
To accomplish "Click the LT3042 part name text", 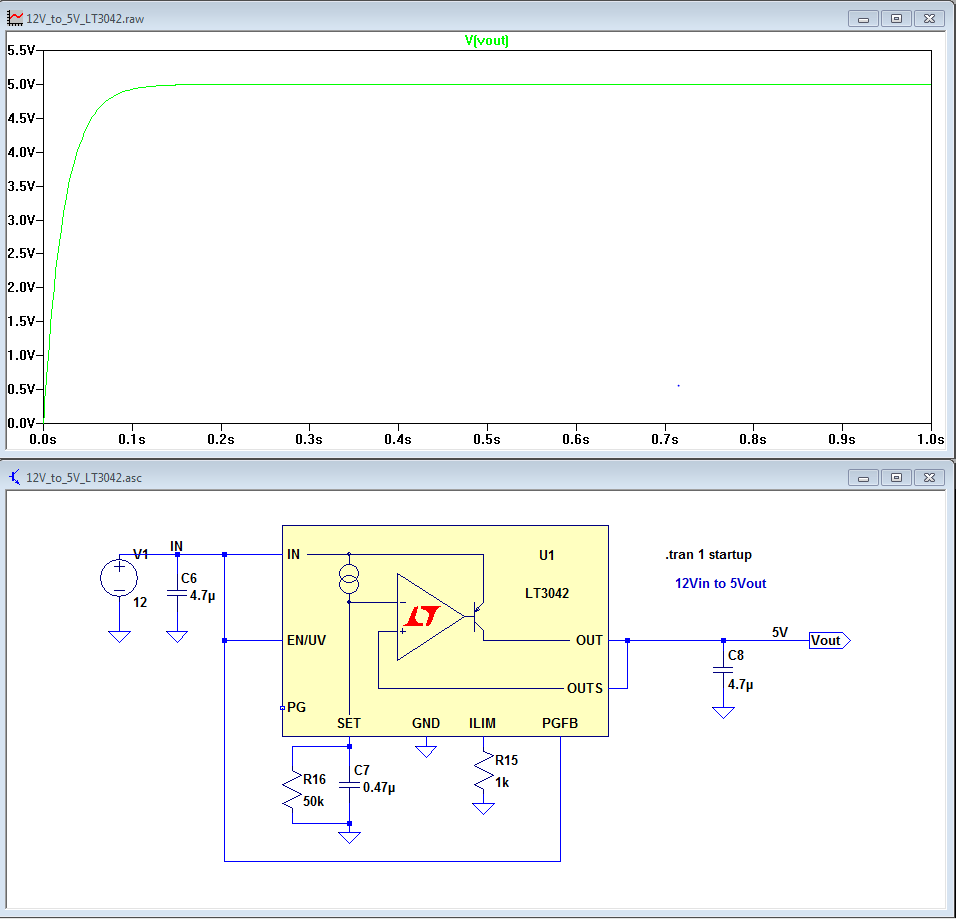I will click(547, 593).
